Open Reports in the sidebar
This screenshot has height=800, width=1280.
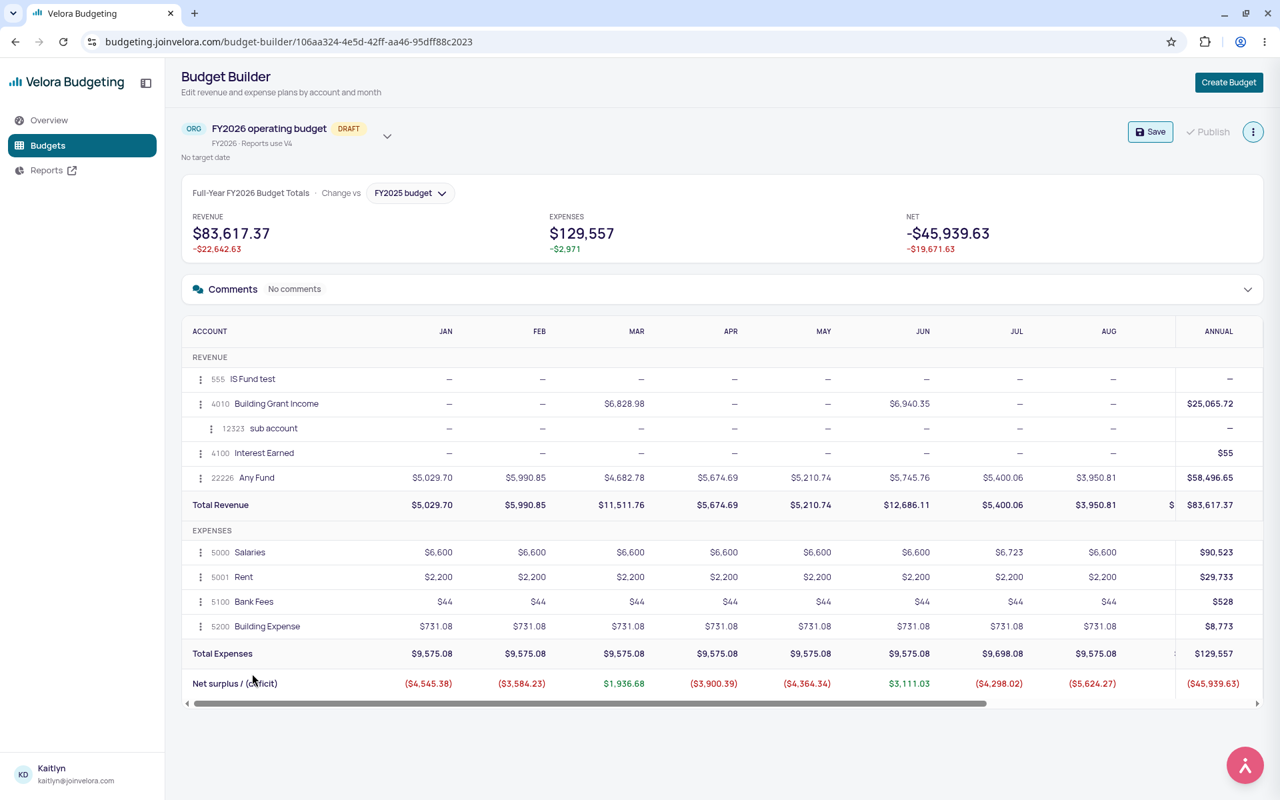82,171
